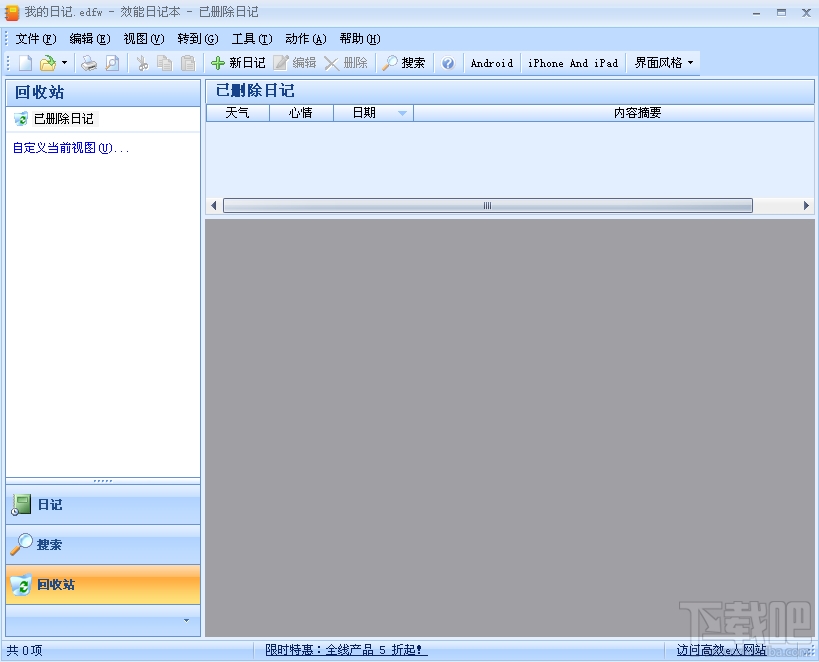The height and width of the screenshot is (662, 819).
Task: Click the copy icon in toolbar
Action: (165, 63)
